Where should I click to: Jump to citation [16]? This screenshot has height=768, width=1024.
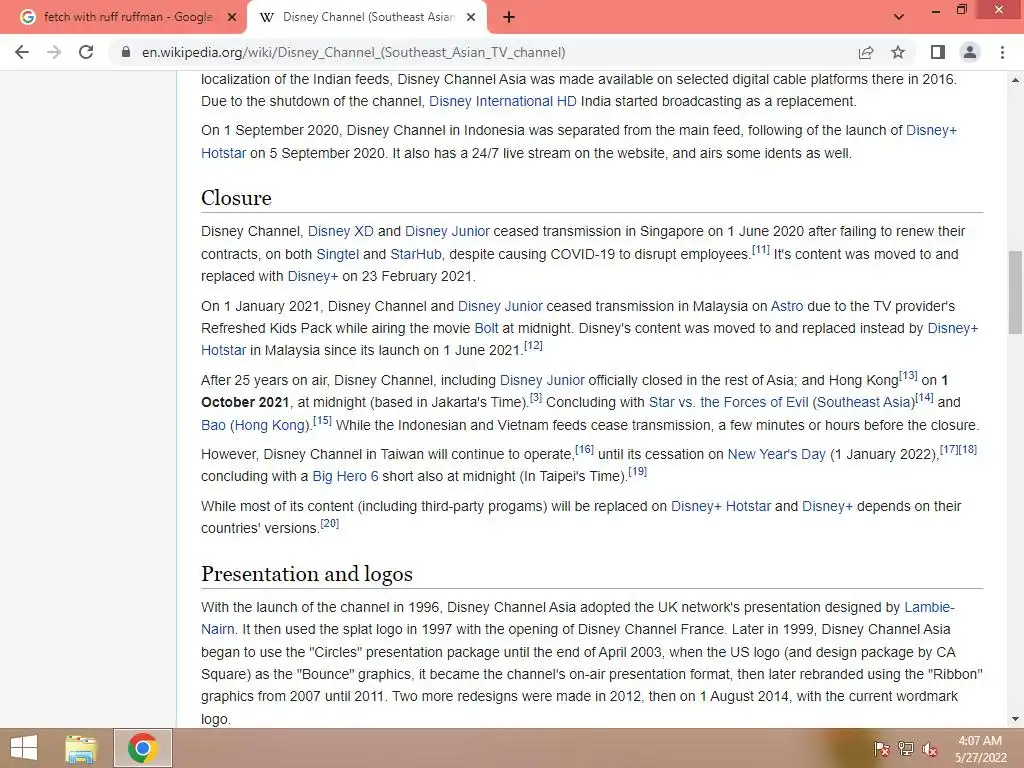(x=584, y=450)
